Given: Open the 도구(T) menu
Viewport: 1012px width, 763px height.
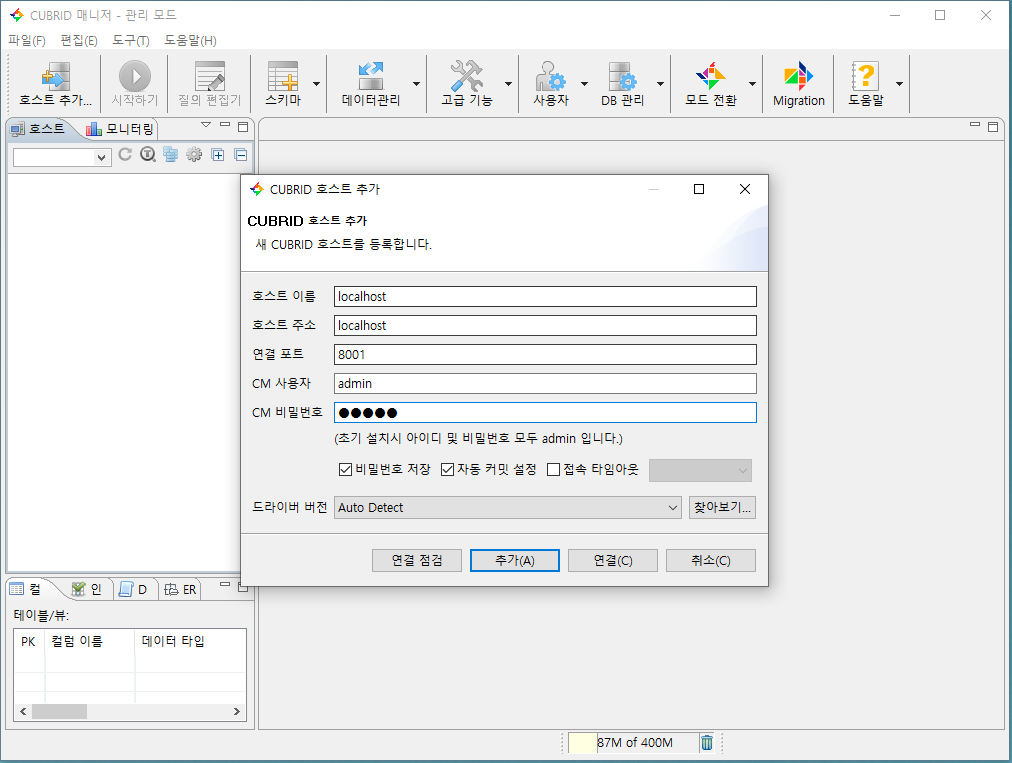Looking at the screenshot, I should (x=131, y=41).
